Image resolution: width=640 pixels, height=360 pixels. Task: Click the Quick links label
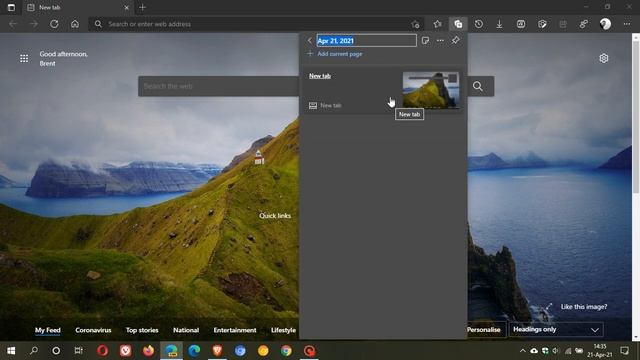[275, 216]
